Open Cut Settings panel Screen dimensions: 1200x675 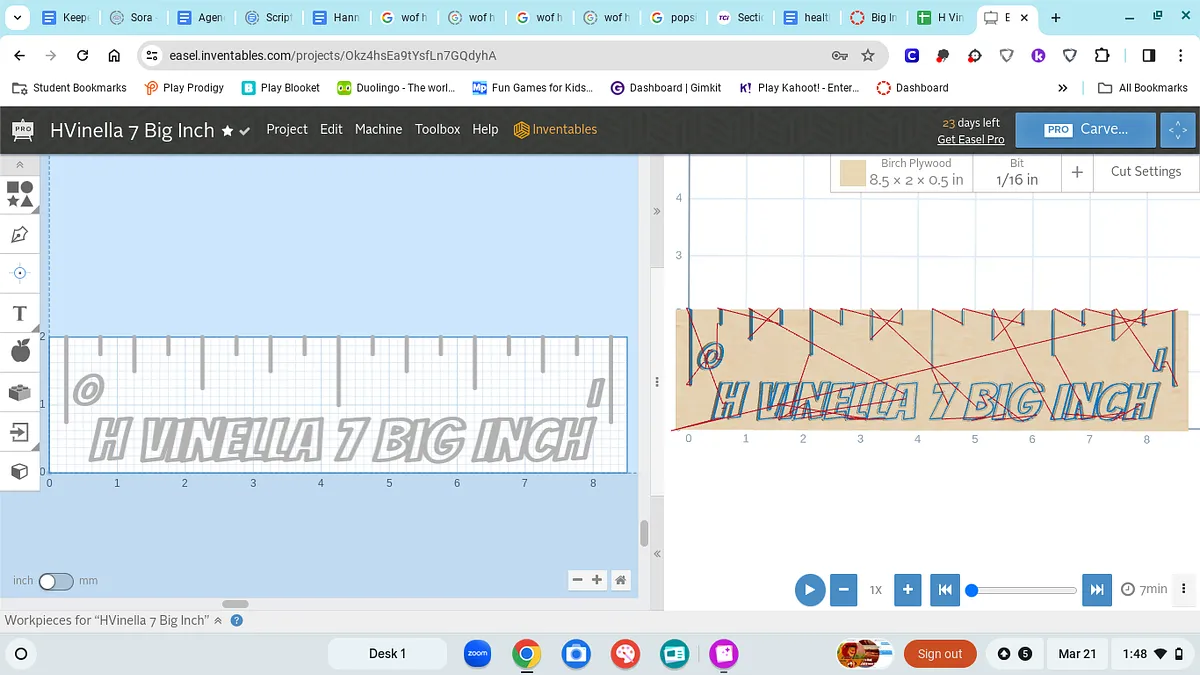pyautogui.click(x=1145, y=172)
